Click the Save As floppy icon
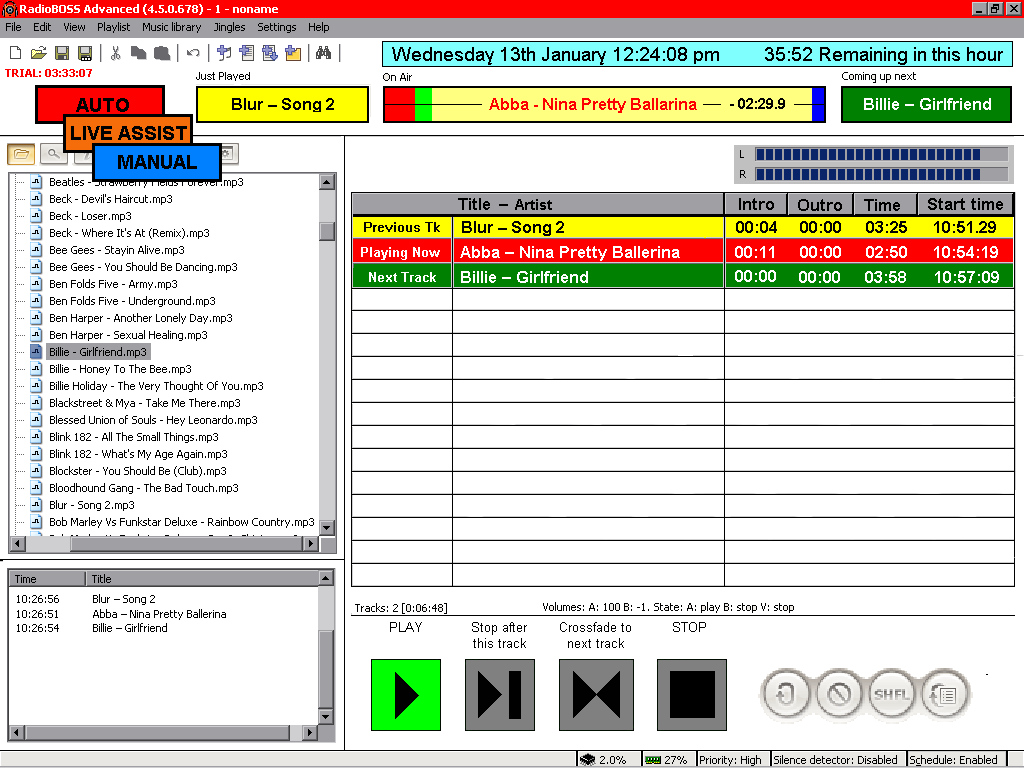Image resolution: width=1024 pixels, height=768 pixels. [85, 53]
